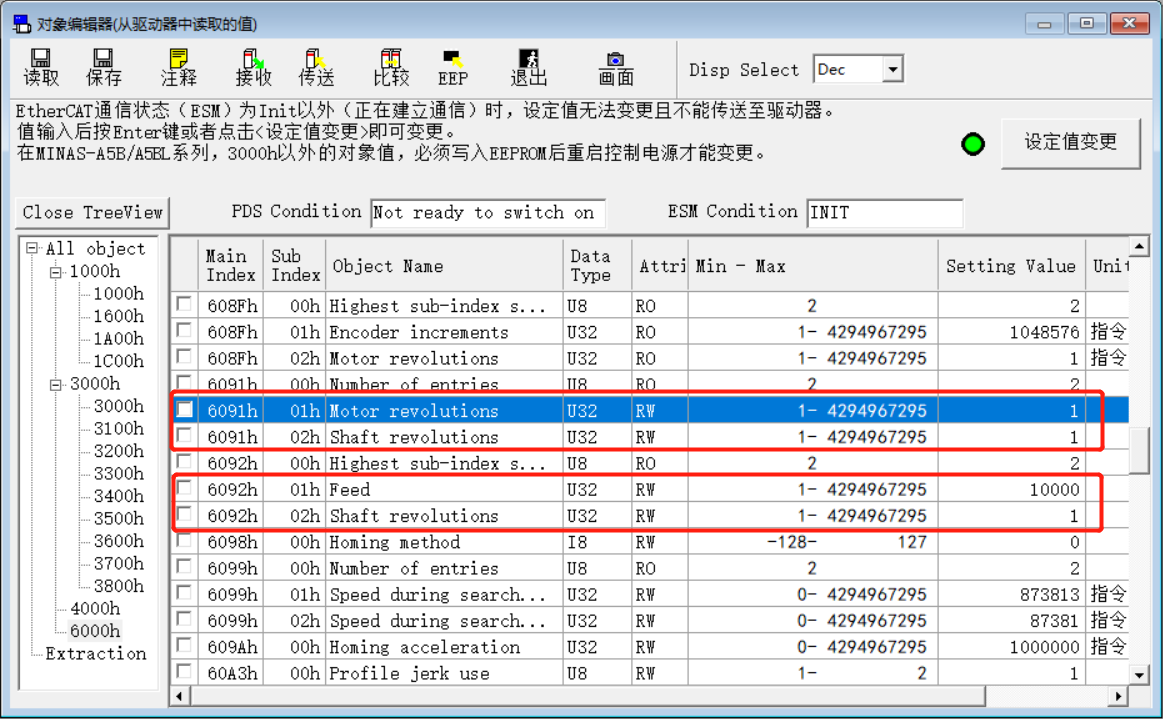The width and height of the screenshot is (1163, 719).
Task: Tick checkbox for 608Fh 02h Motor revolutions
Action: point(184,357)
